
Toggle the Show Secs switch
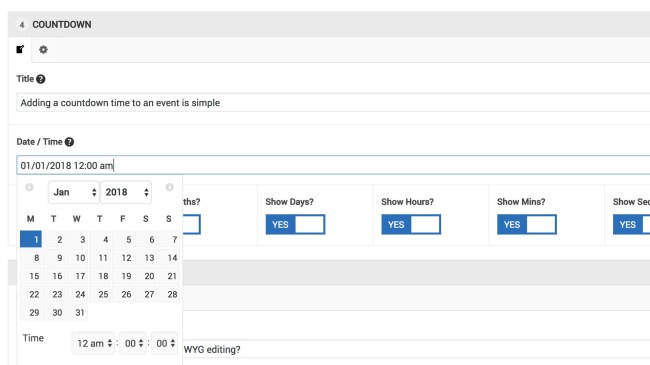[x=631, y=224]
